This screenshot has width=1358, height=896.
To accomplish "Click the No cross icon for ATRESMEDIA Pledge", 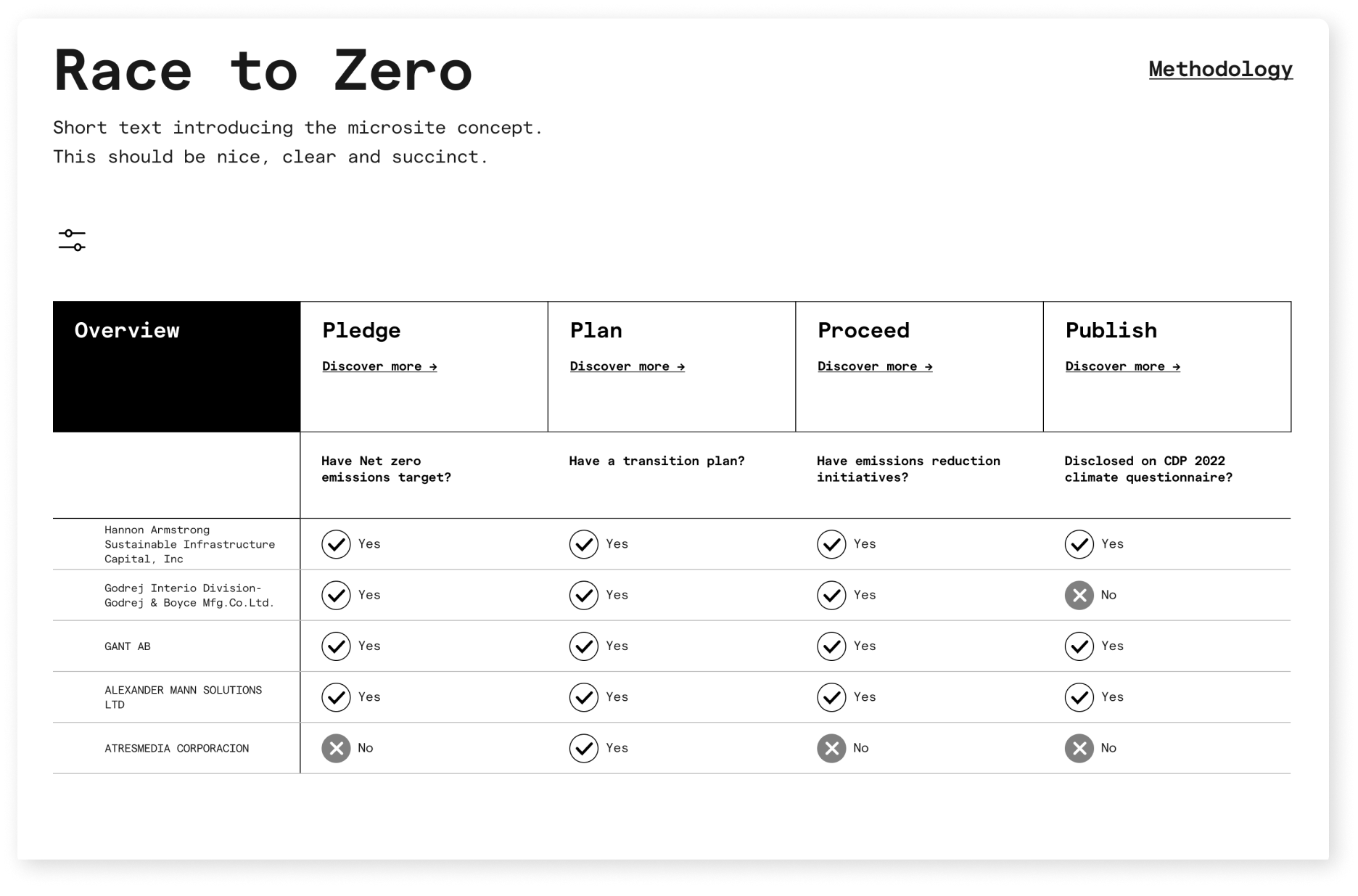I will pos(336,748).
